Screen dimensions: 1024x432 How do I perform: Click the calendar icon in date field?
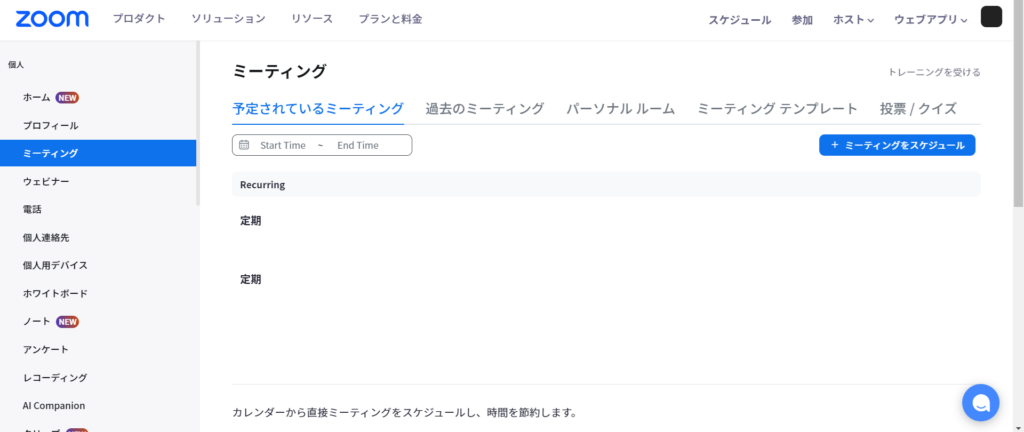244,145
